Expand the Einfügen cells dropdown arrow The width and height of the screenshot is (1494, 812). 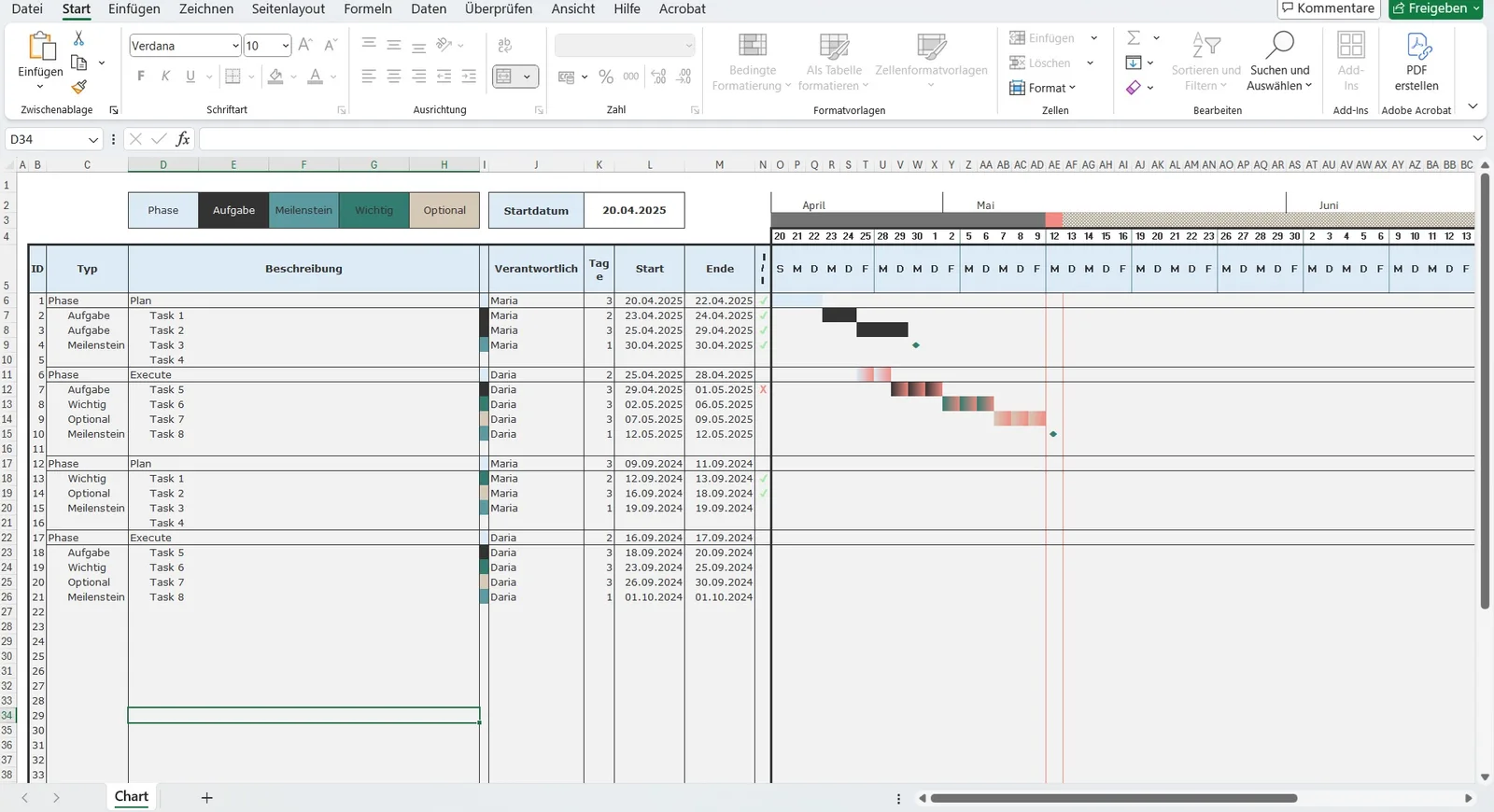point(1094,38)
